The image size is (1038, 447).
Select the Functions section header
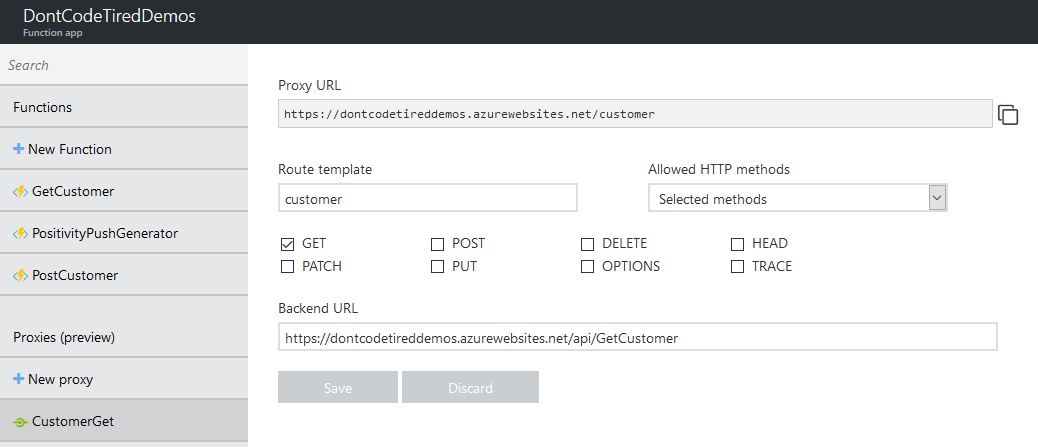click(124, 107)
